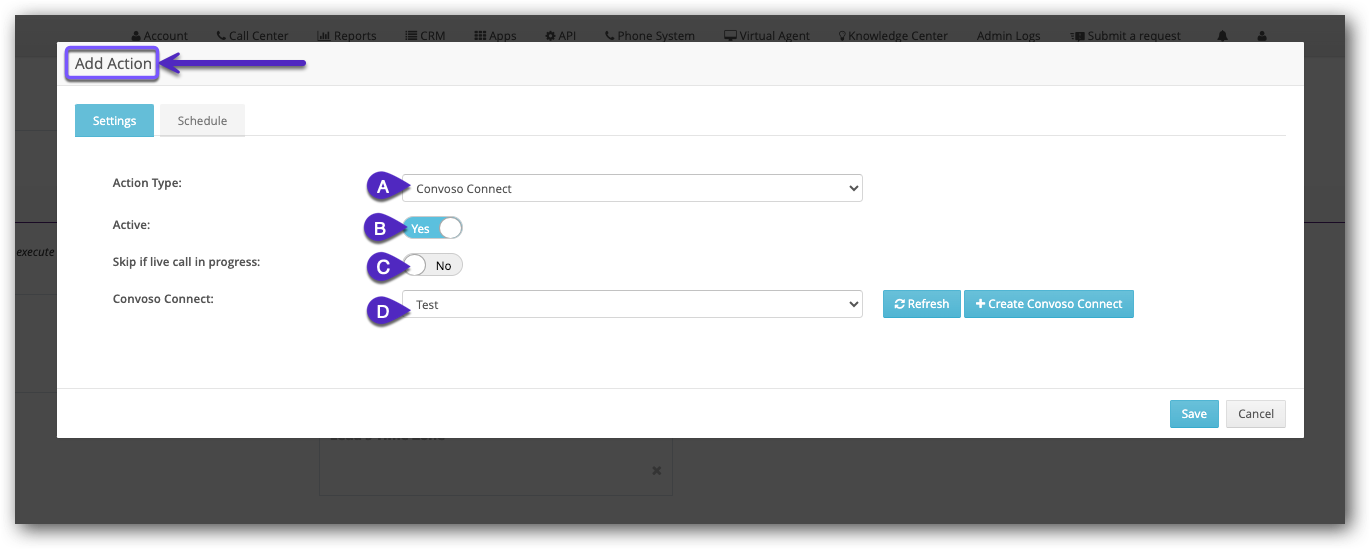Open the user profile icon
1370x549 pixels.
pyautogui.click(x=1262, y=36)
